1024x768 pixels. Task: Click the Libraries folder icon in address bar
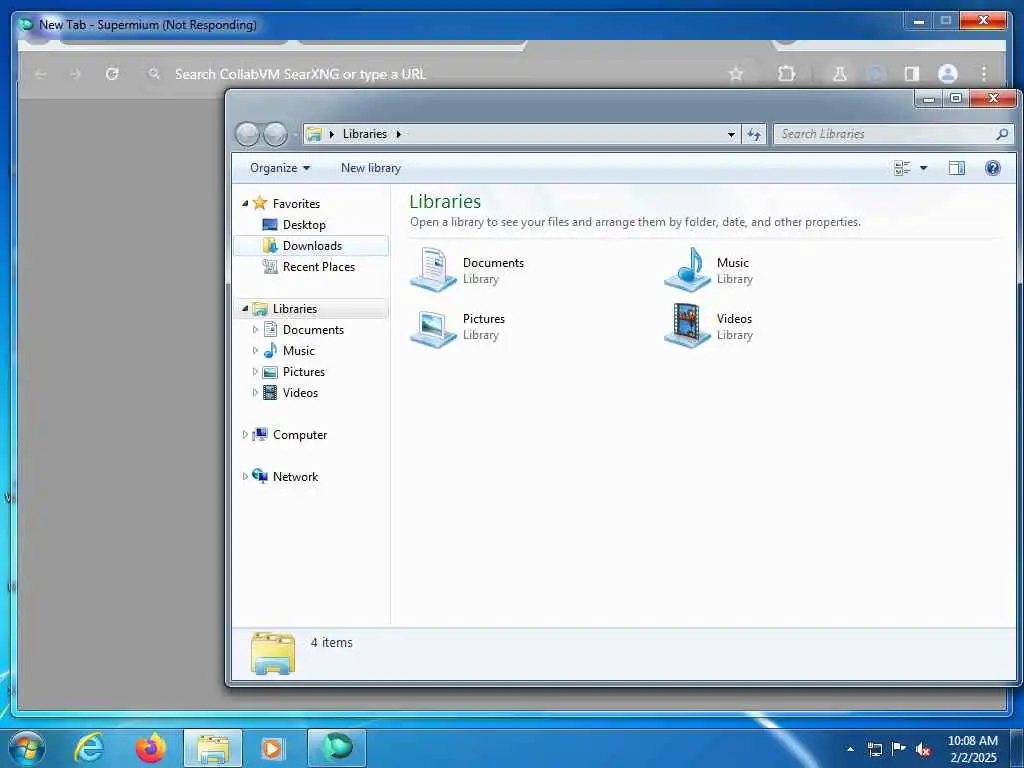pyautogui.click(x=314, y=134)
